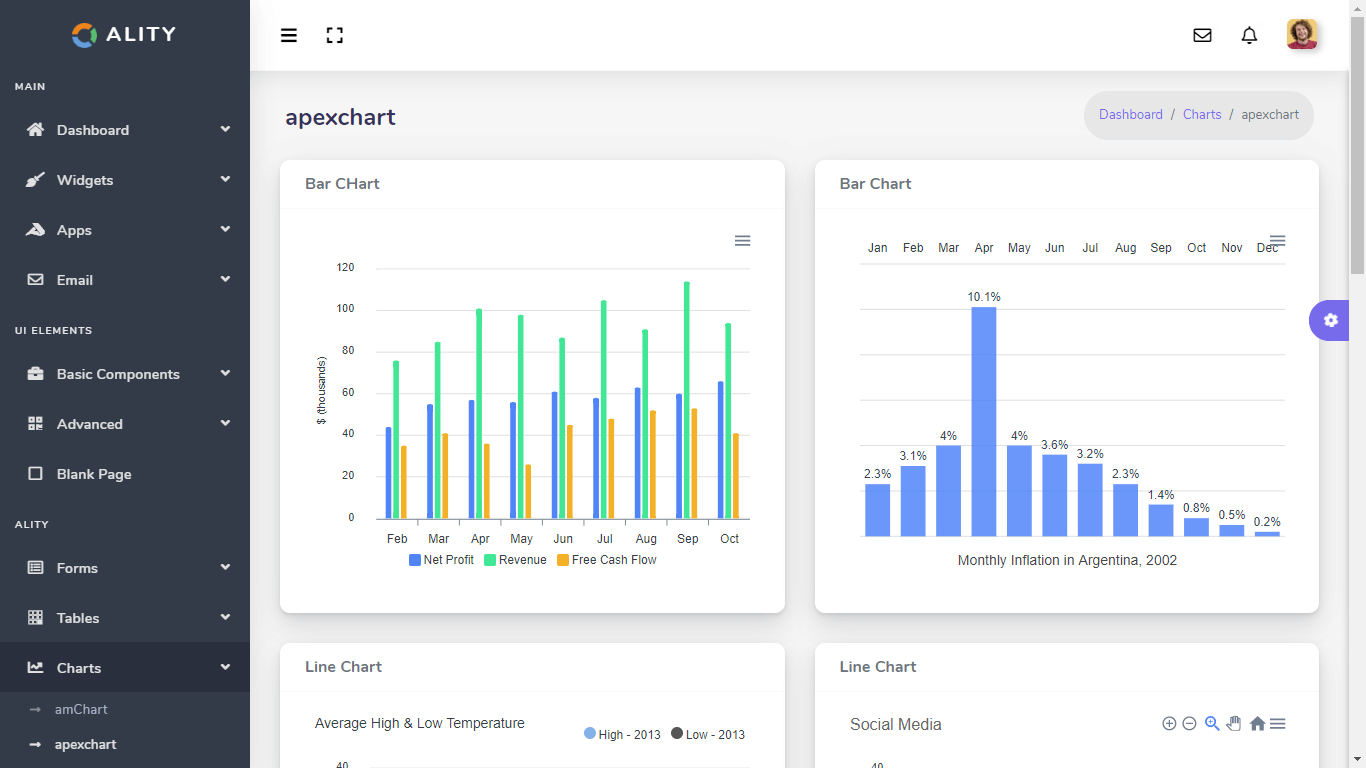1366x768 pixels.
Task: Open the amChart submenu item
Action: click(81, 709)
